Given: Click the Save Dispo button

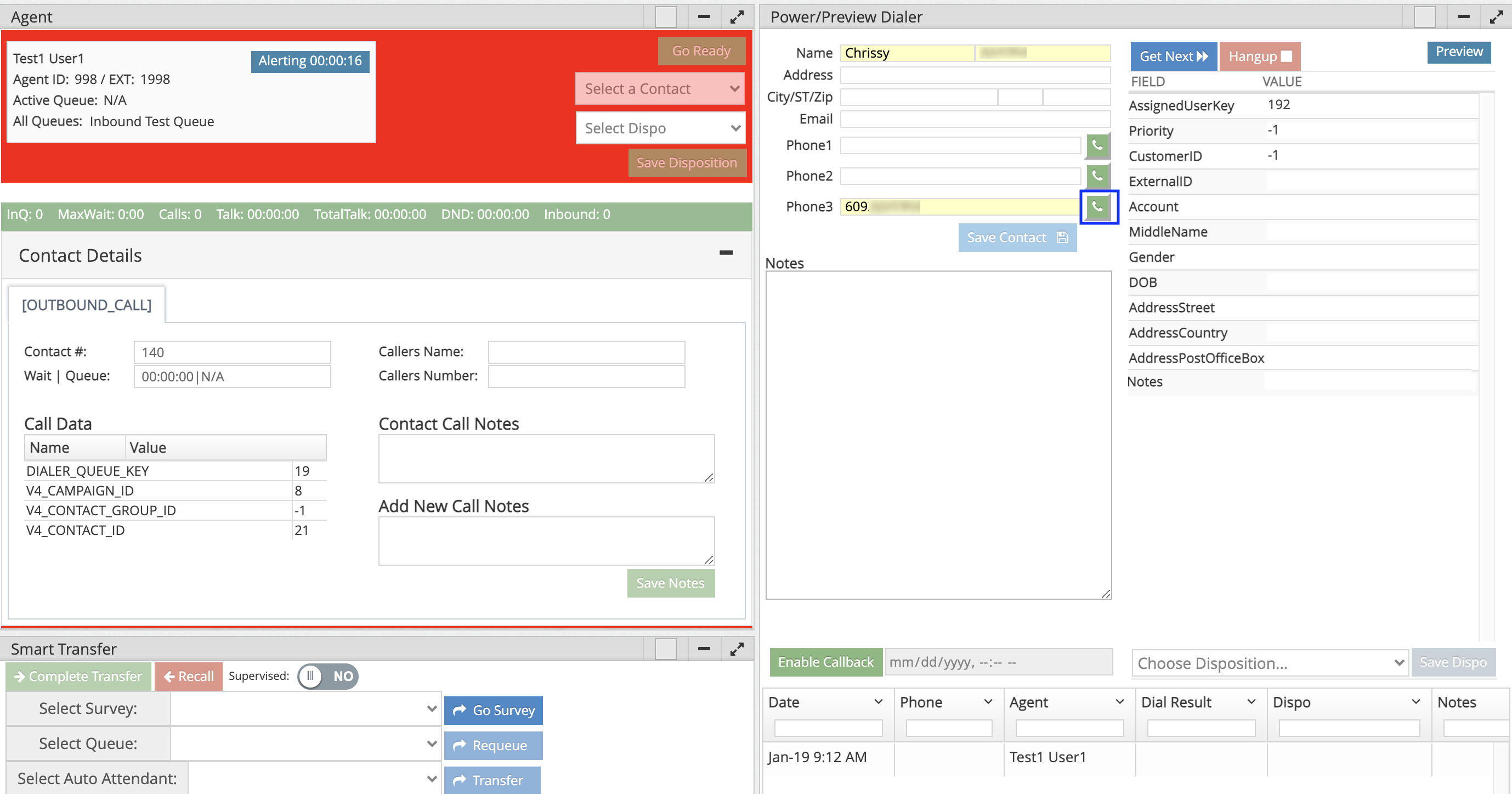Looking at the screenshot, I should (1453, 662).
